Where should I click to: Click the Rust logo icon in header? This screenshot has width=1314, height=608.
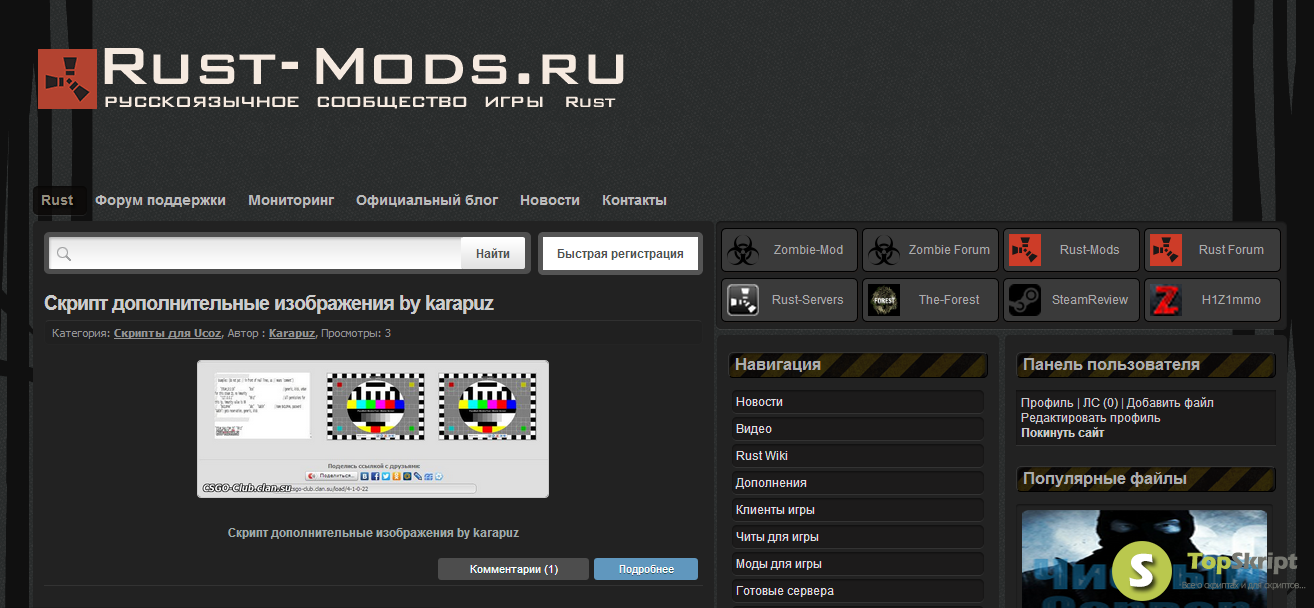pos(67,79)
